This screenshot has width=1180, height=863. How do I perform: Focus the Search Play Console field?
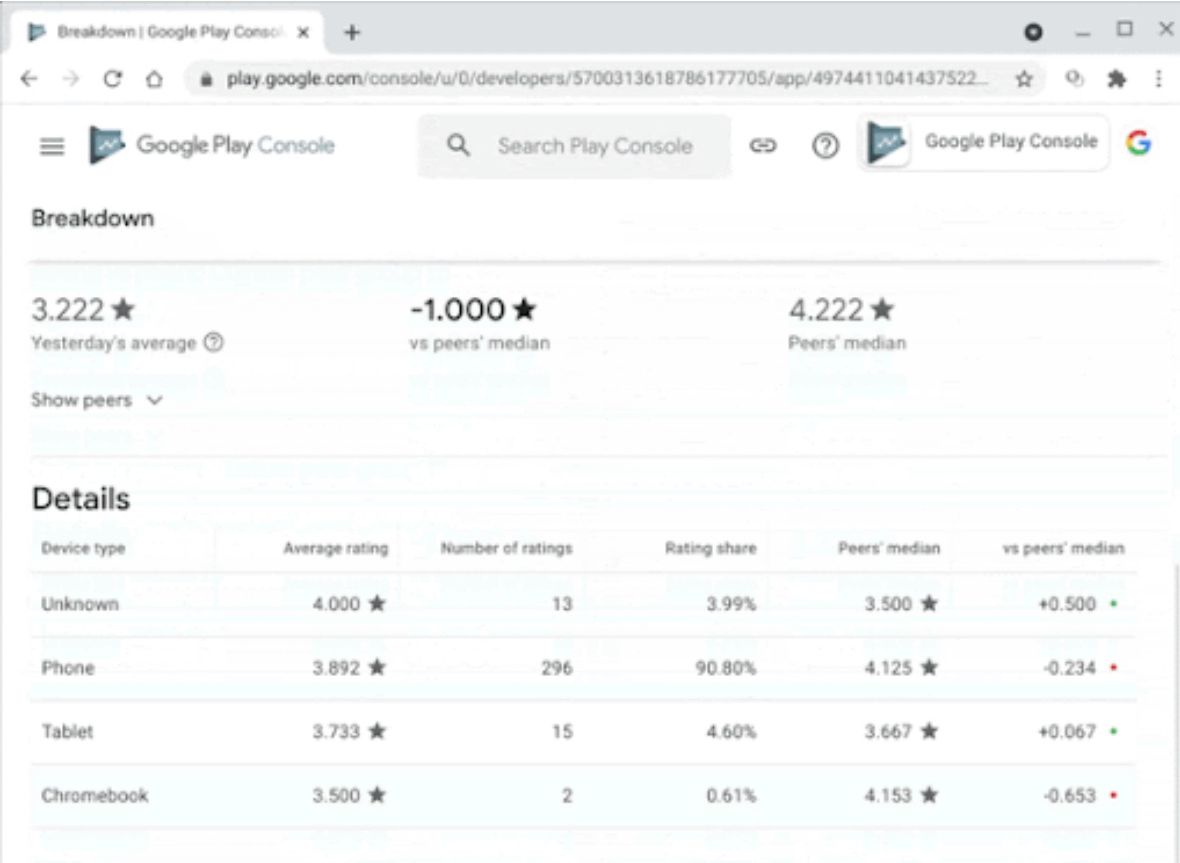coord(573,146)
